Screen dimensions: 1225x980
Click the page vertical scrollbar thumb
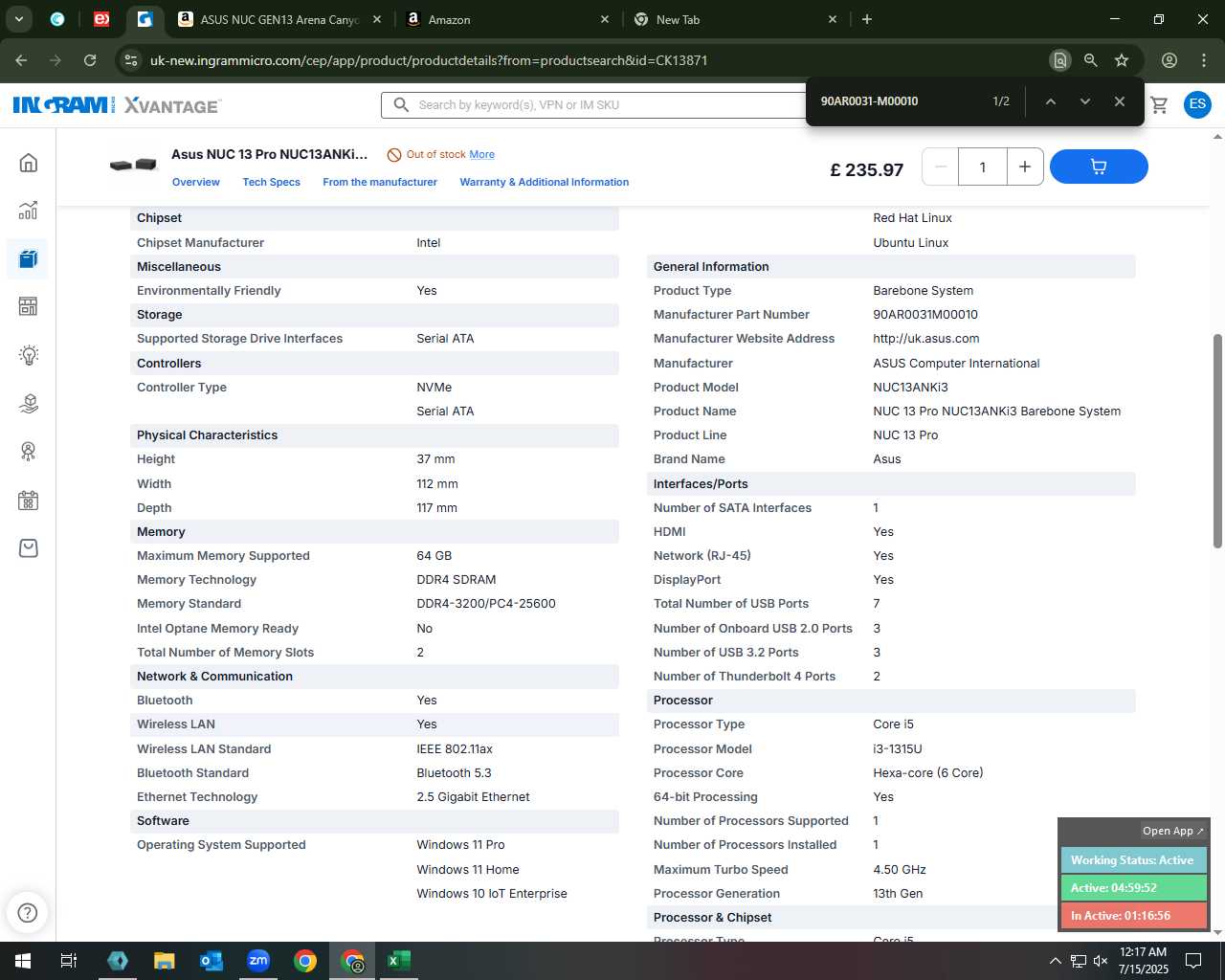click(x=1217, y=441)
